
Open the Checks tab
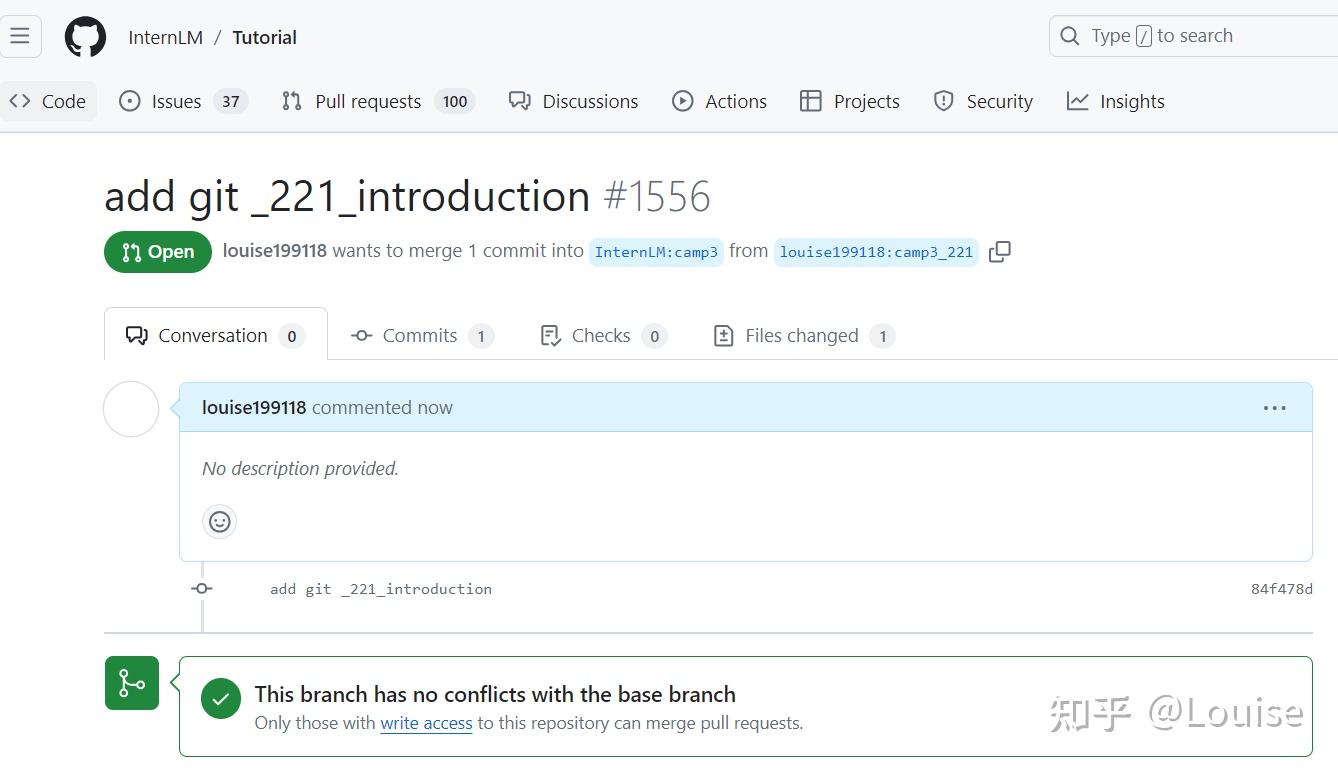coord(601,335)
